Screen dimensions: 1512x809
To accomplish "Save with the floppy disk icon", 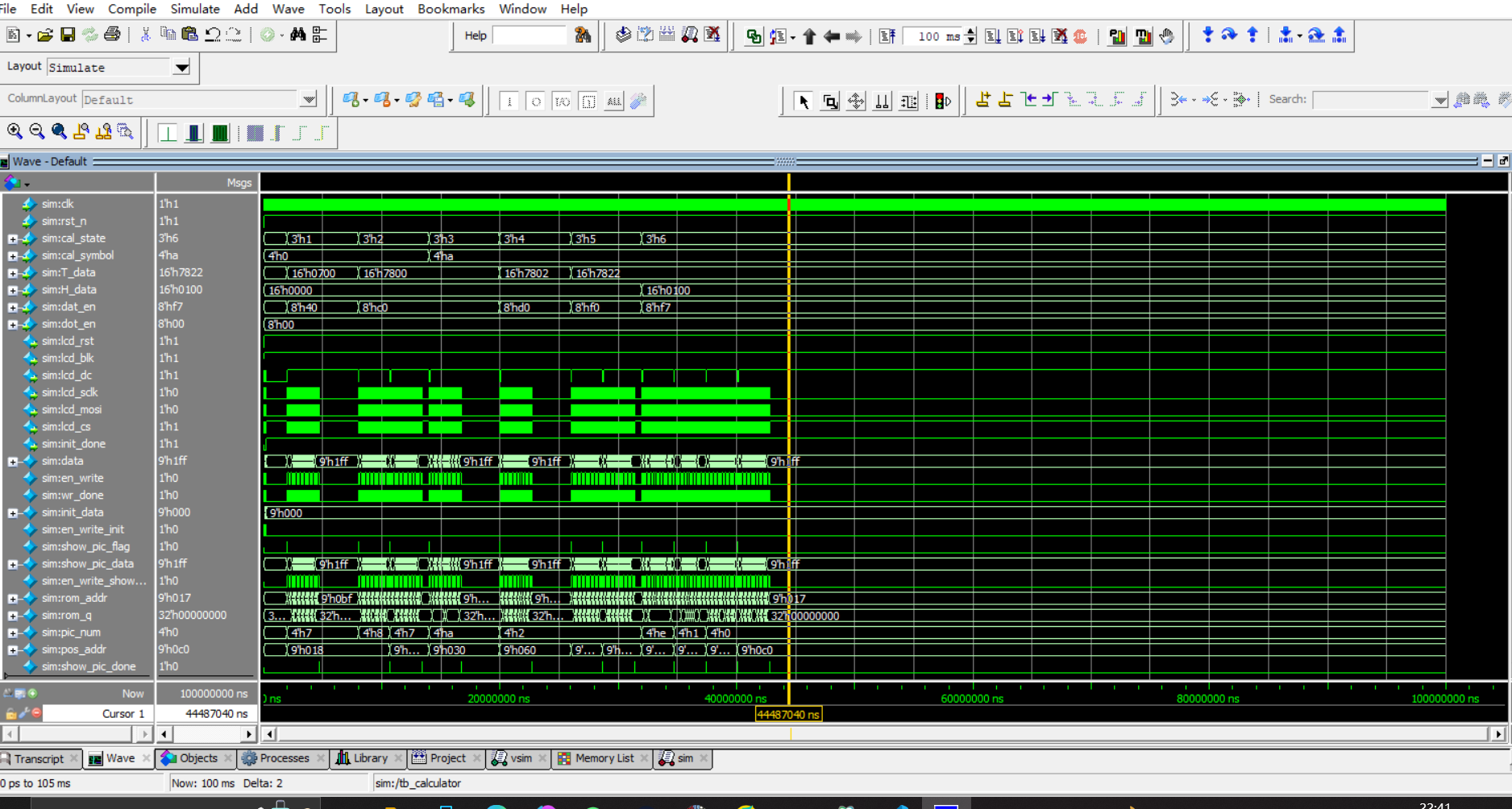I will pyautogui.click(x=68, y=35).
